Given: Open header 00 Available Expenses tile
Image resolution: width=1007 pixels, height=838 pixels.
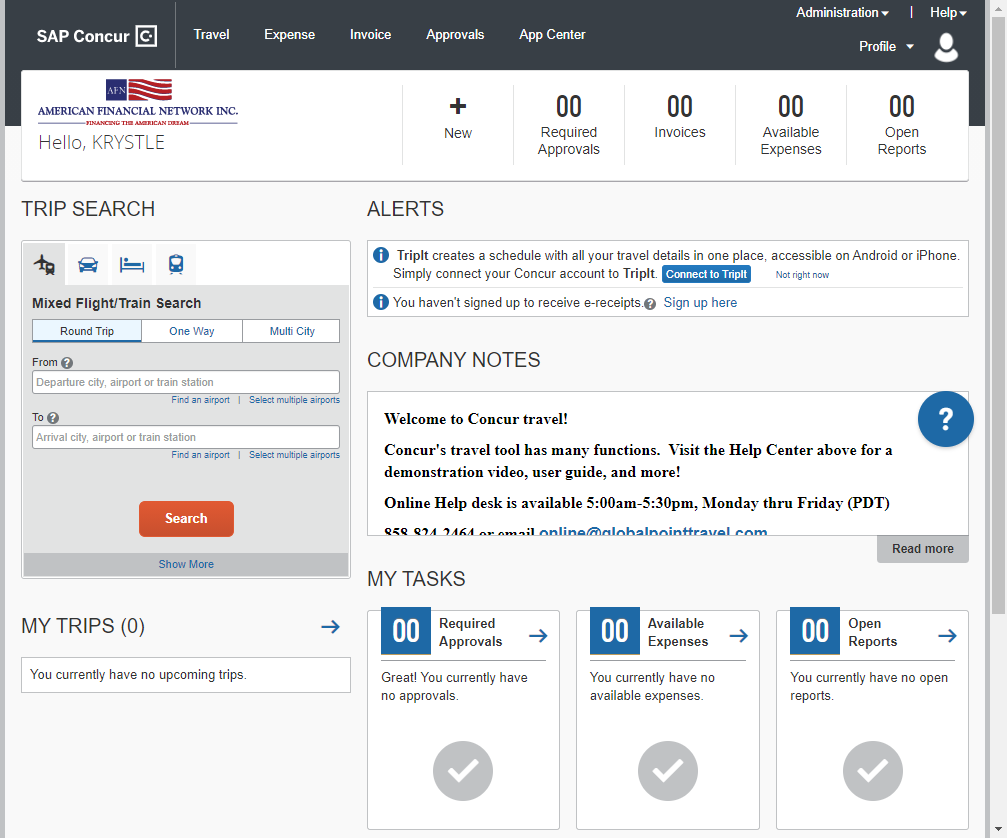Looking at the screenshot, I should pyautogui.click(x=791, y=125).
